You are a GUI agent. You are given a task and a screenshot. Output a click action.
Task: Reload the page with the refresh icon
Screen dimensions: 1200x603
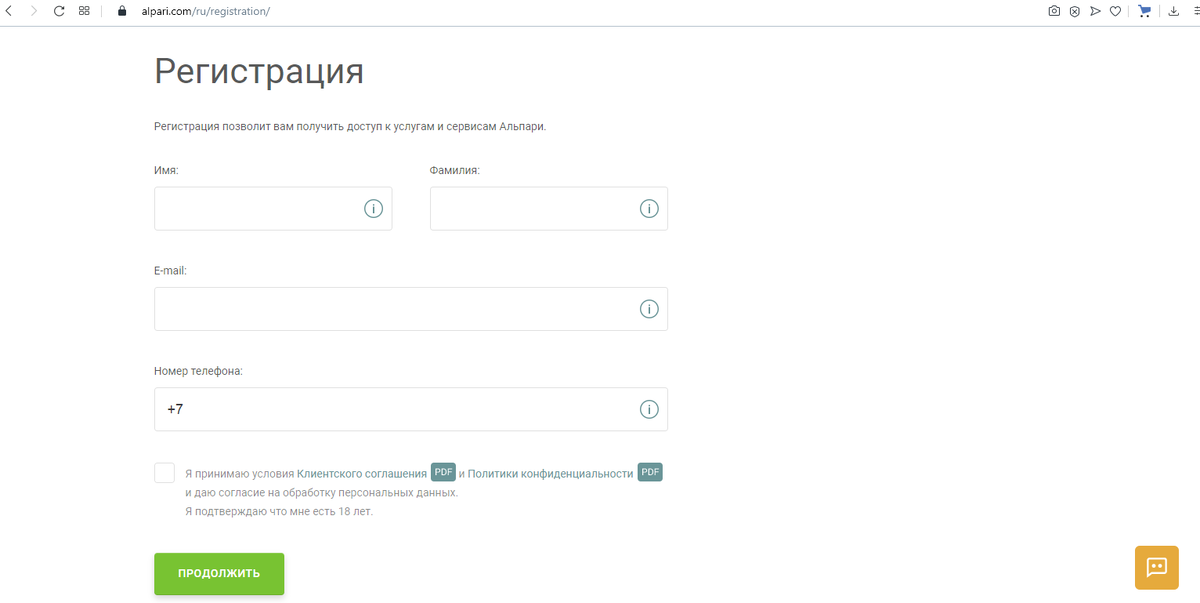point(59,11)
